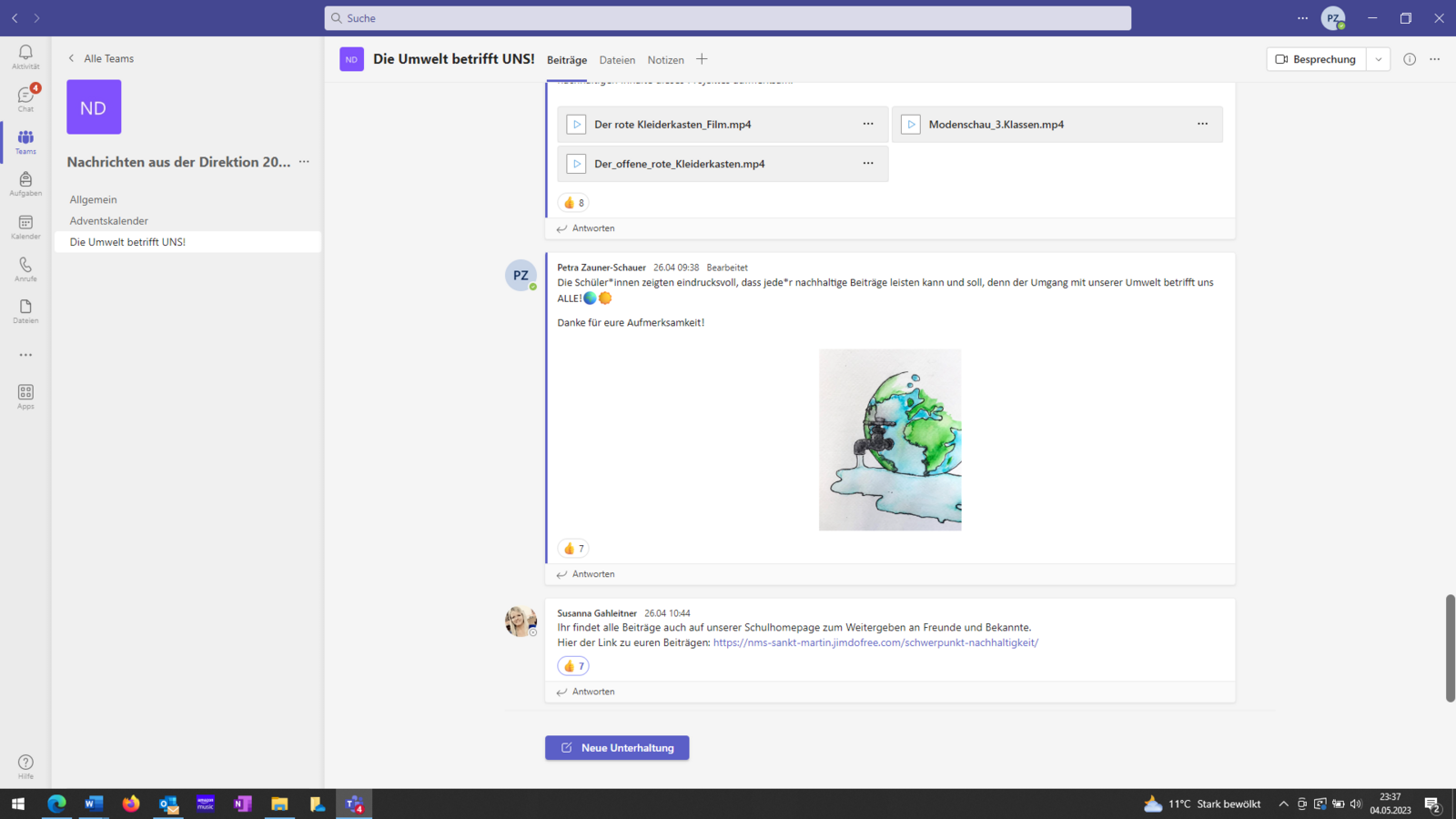1456x819 pixels.
Task: Open Anrufe calls icon
Action: click(25, 269)
